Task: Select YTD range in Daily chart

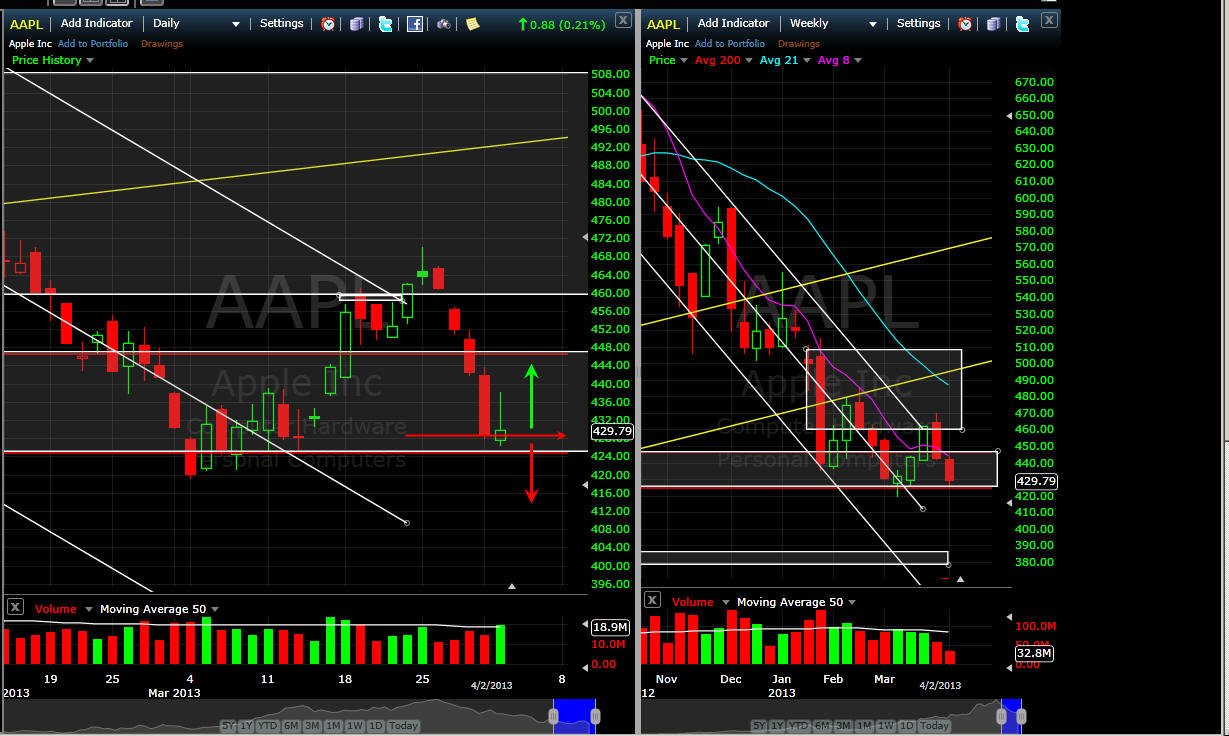Action: 267,725
